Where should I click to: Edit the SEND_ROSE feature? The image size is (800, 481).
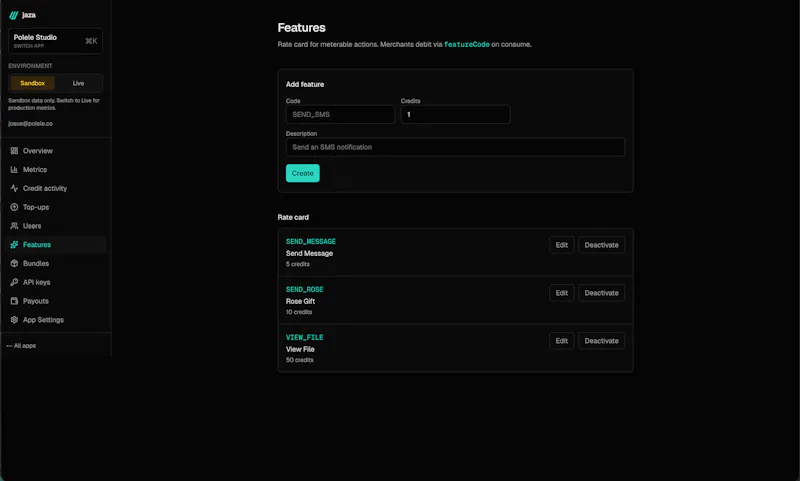[562, 293]
